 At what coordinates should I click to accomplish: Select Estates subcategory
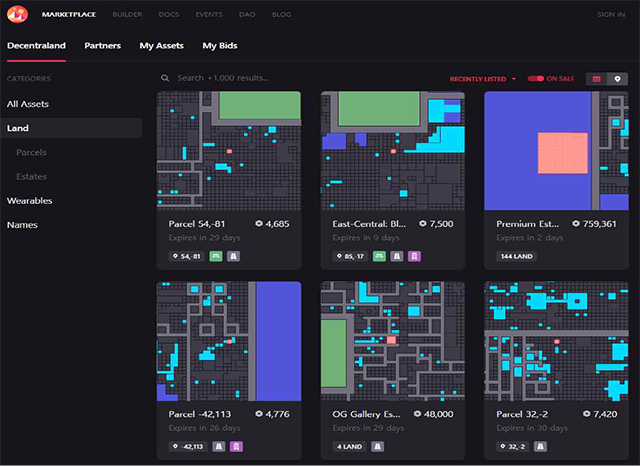tap(31, 176)
